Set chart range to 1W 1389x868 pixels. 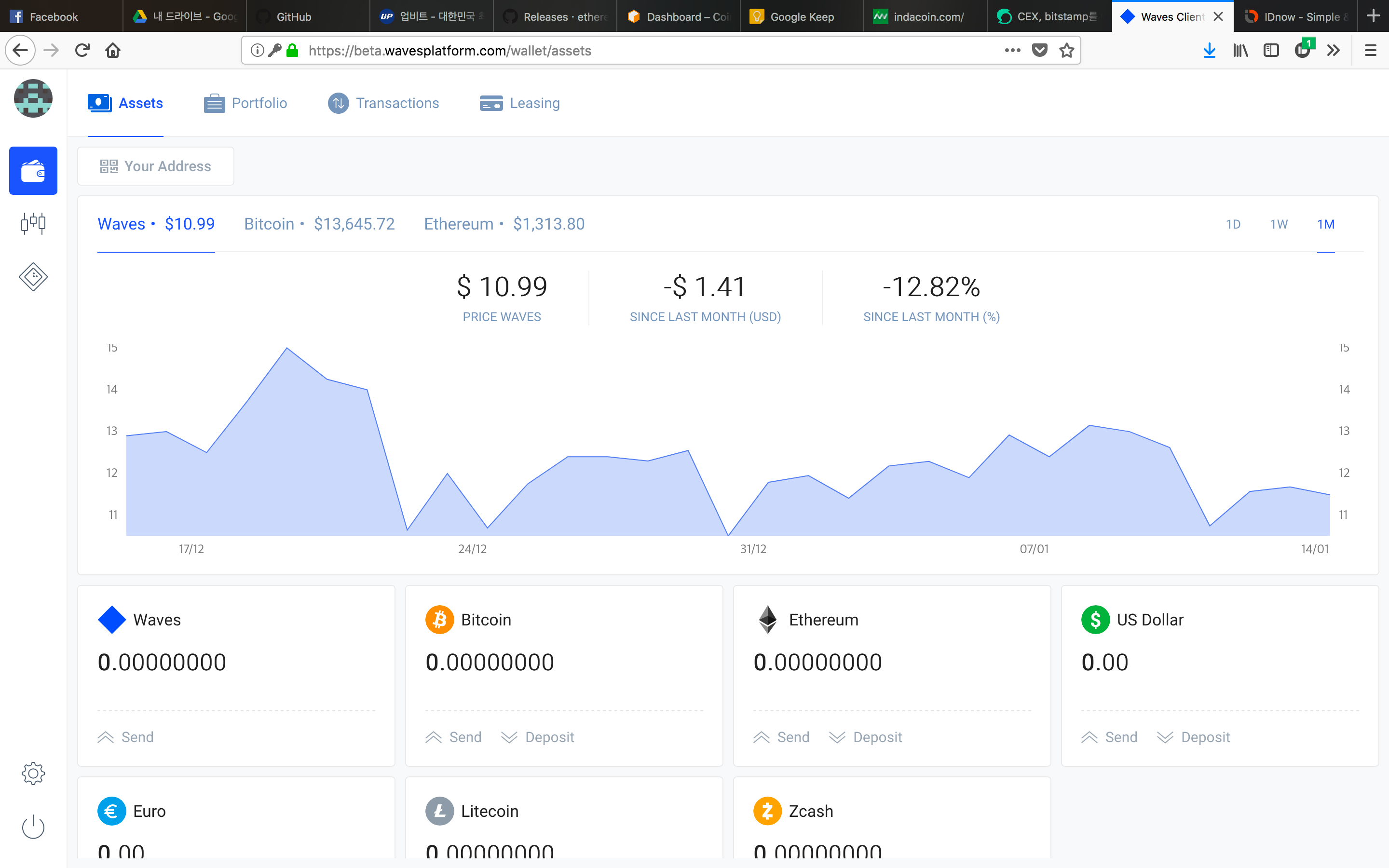point(1279,224)
